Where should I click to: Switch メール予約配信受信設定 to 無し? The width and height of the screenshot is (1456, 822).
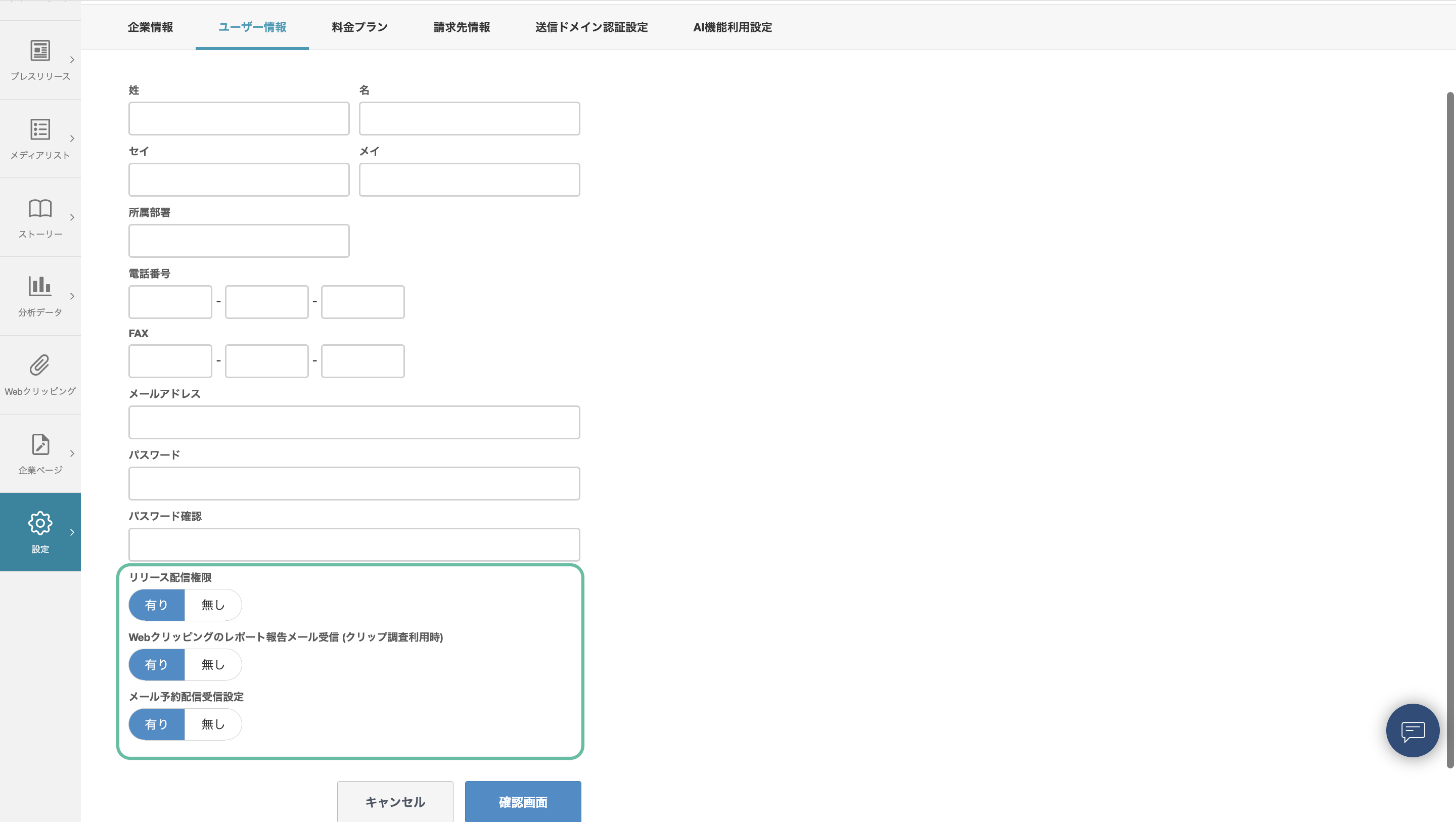213,724
